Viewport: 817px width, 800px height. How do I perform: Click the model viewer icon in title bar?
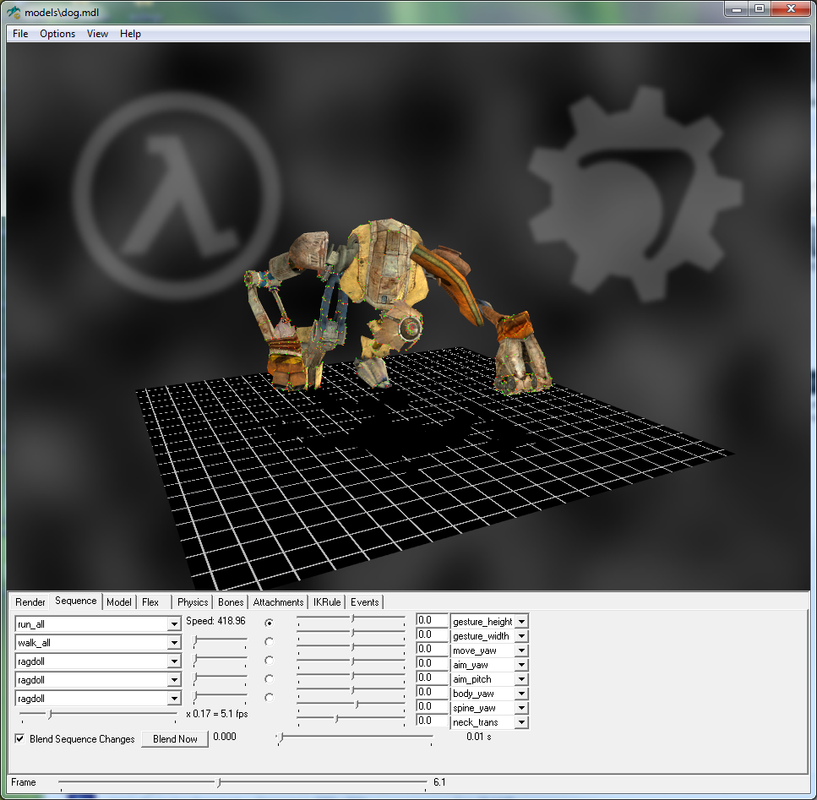point(14,11)
